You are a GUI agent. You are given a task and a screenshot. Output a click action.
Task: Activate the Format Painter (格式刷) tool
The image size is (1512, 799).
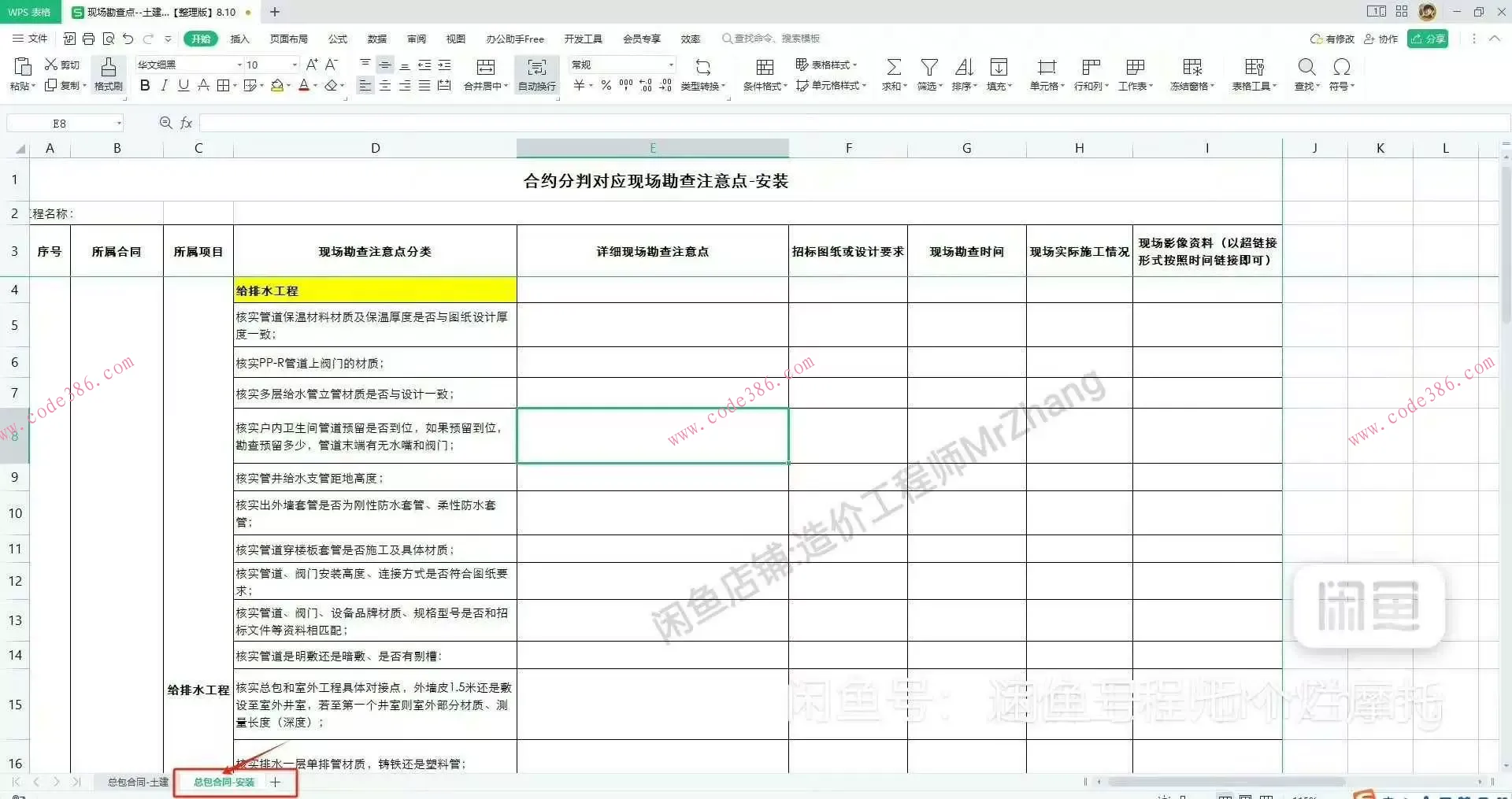(109, 74)
